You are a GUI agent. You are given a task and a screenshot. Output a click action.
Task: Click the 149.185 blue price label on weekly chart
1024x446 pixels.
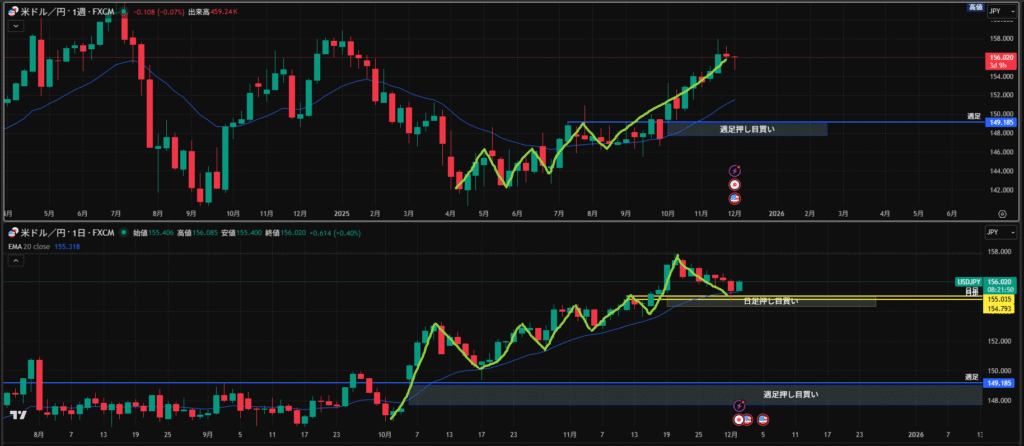pyautogui.click(x=1002, y=123)
